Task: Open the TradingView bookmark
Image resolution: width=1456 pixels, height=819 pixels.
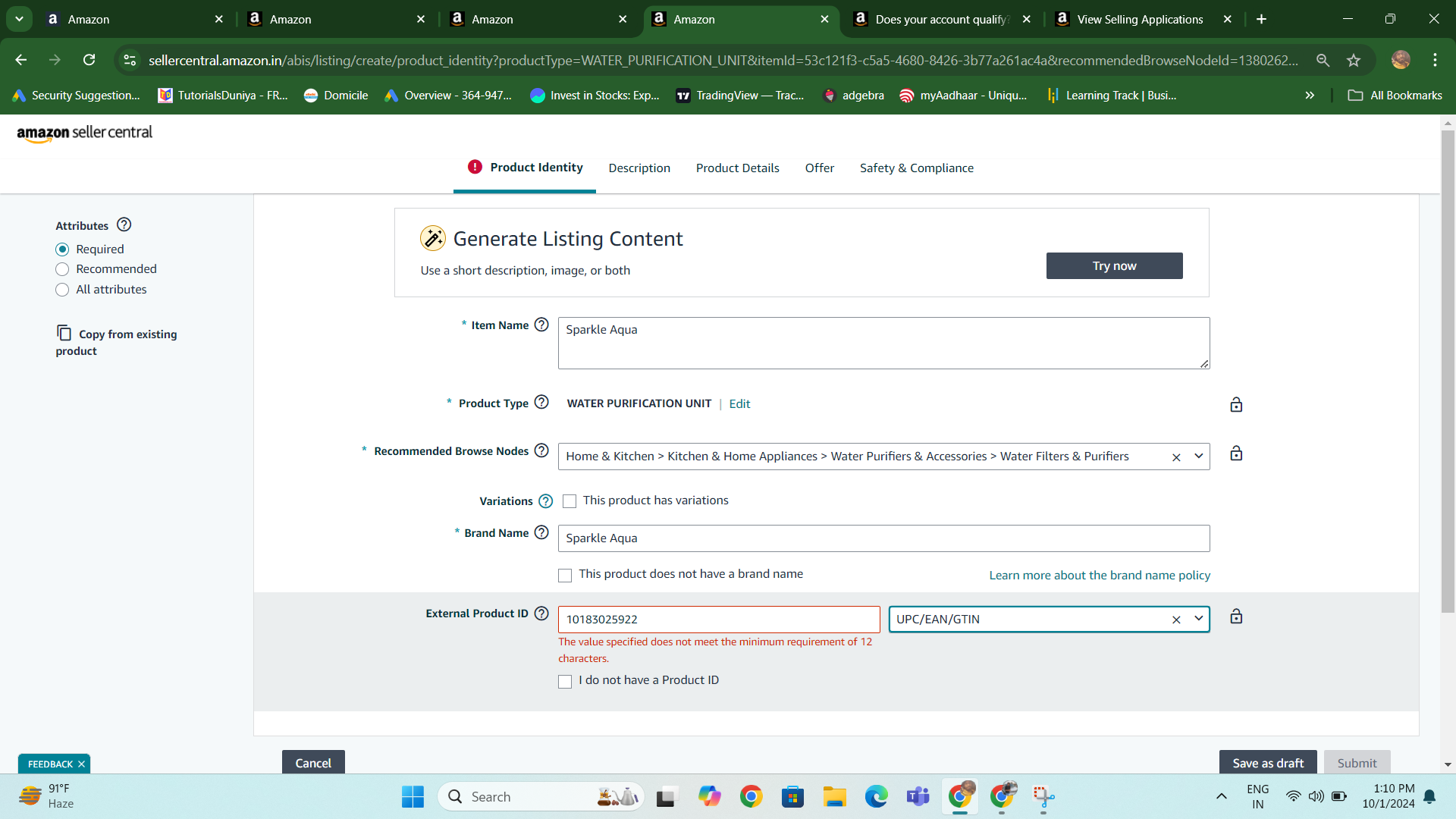Action: (x=740, y=95)
